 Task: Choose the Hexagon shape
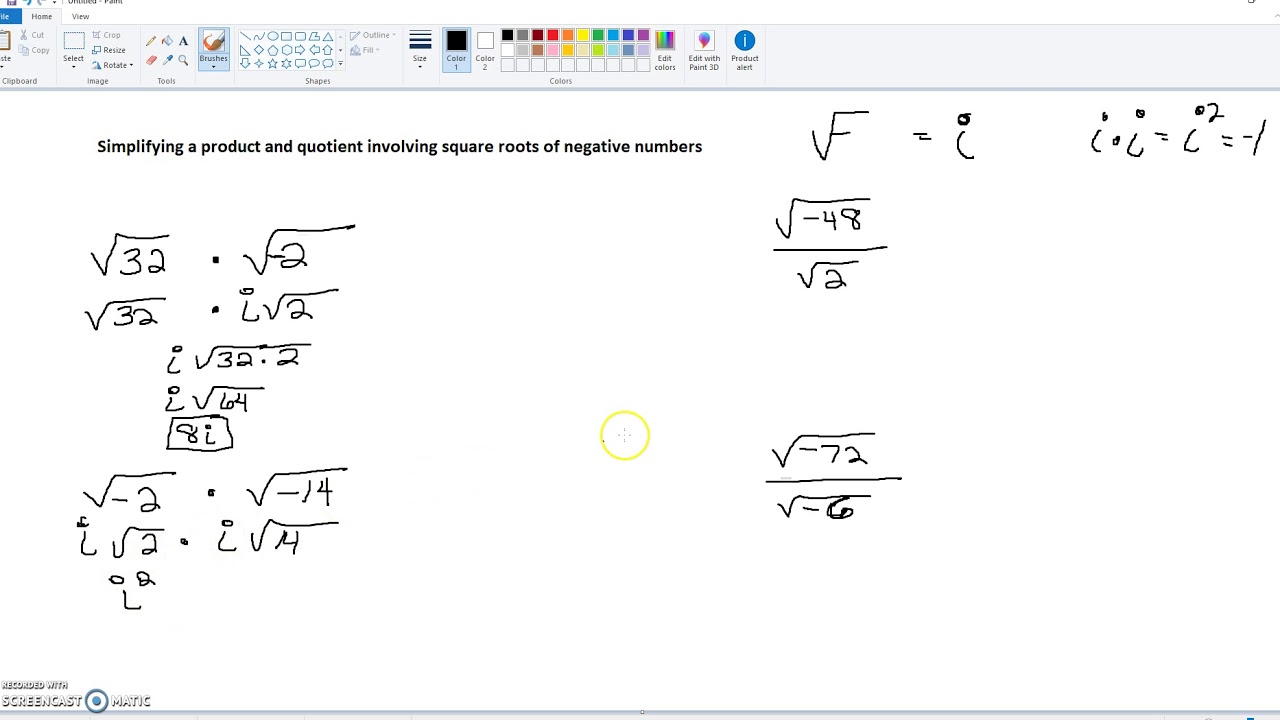coord(286,50)
